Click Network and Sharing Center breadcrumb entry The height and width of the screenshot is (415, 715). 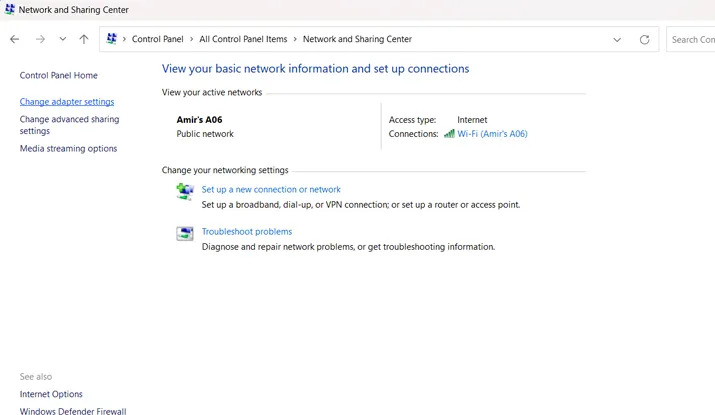357,39
